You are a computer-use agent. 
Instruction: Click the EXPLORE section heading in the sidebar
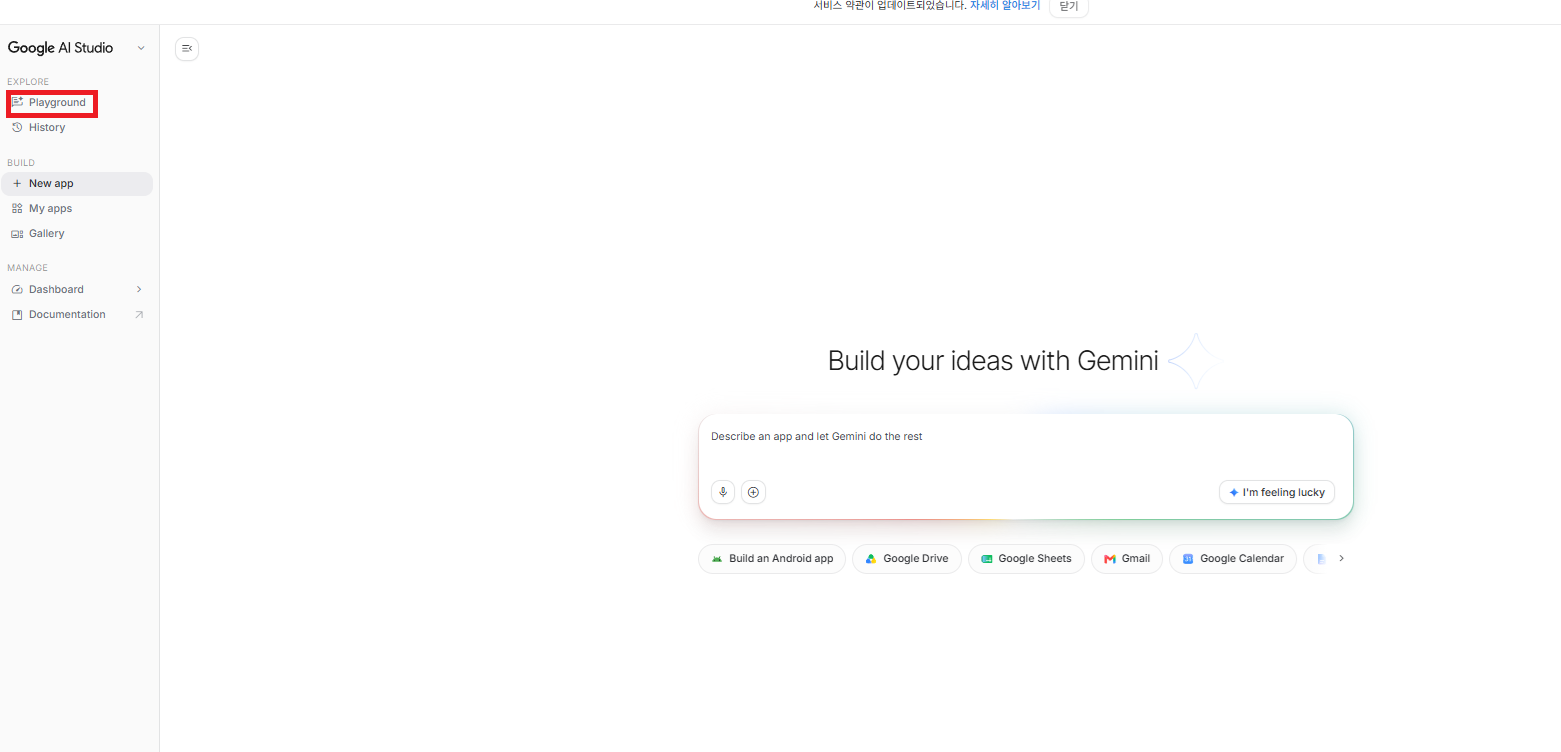pyautogui.click(x=28, y=82)
